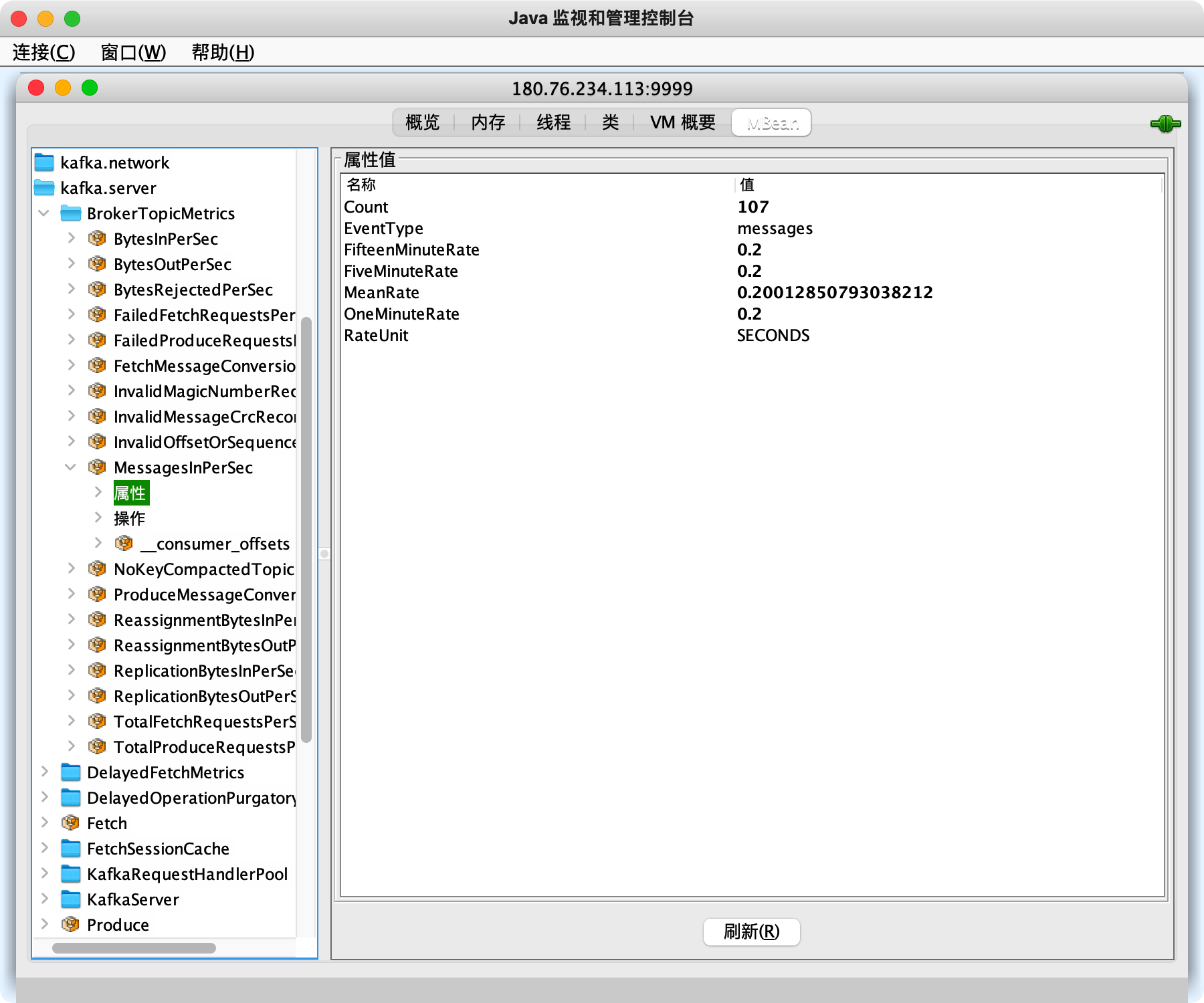This screenshot has height=1003, width=1204.
Task: Click the 刷新(R) refresh button
Action: pos(752,931)
